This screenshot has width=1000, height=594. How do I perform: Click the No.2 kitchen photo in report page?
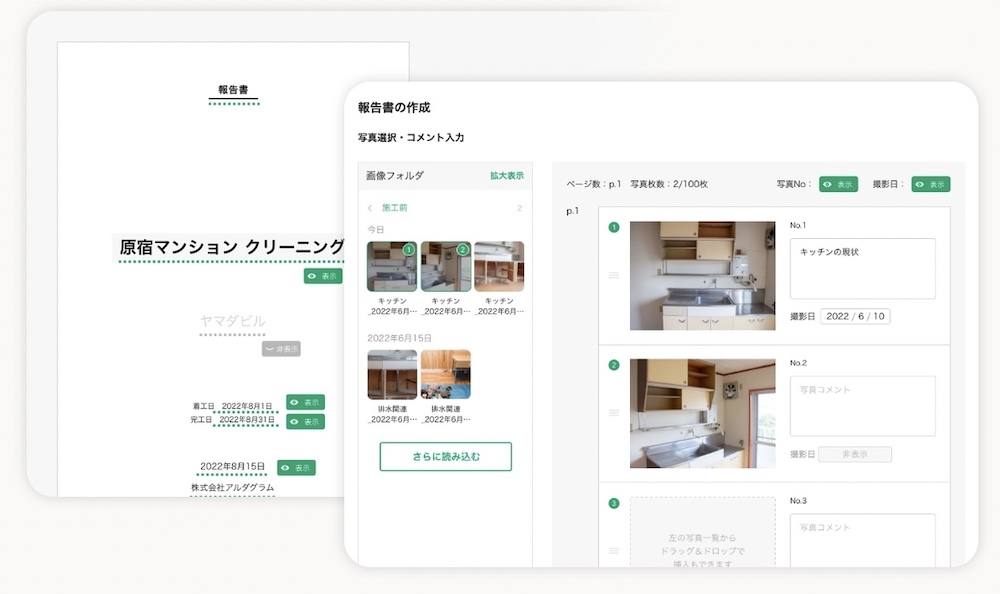click(x=703, y=413)
